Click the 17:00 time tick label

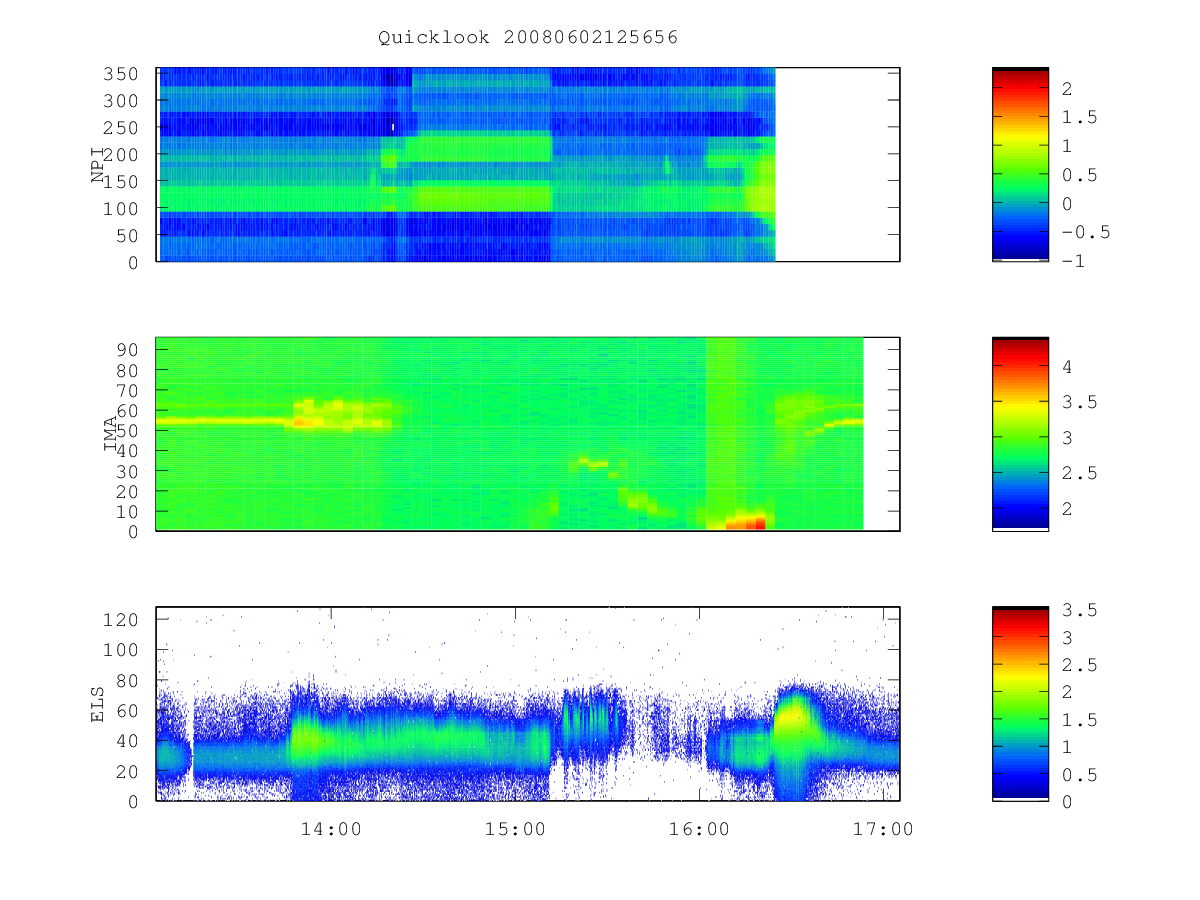tap(884, 828)
